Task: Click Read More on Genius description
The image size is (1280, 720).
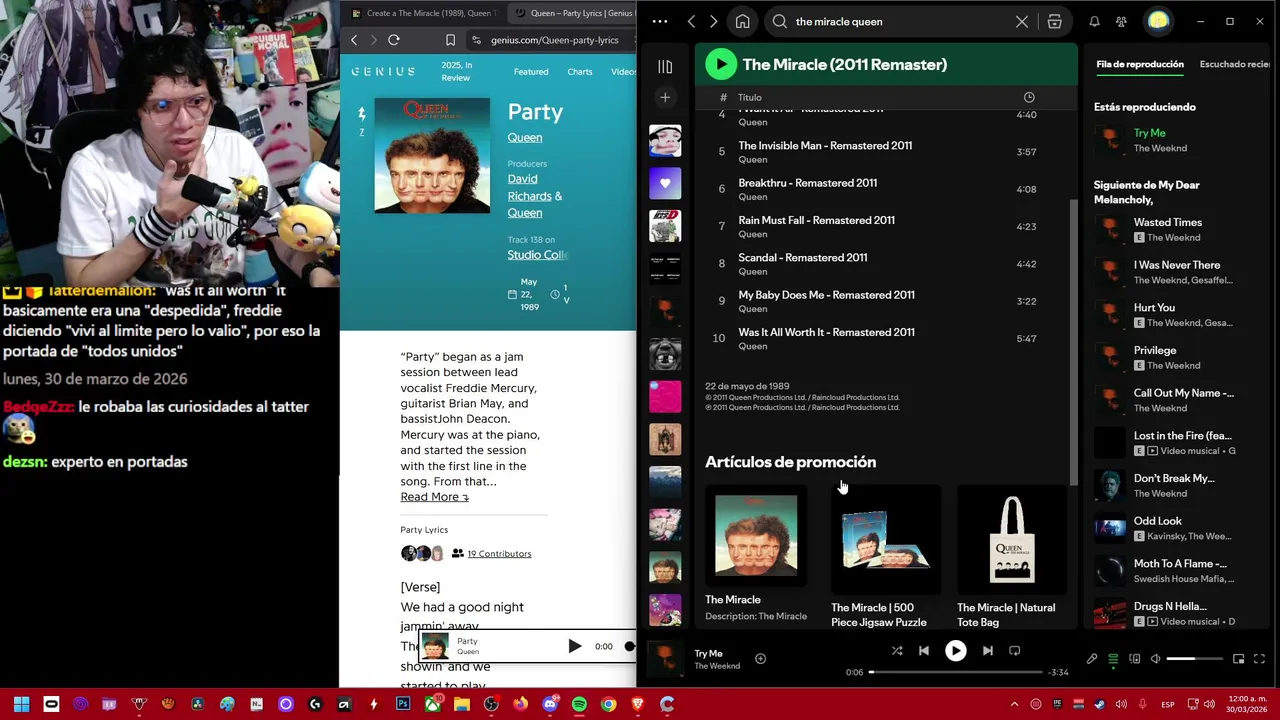Action: tap(434, 497)
